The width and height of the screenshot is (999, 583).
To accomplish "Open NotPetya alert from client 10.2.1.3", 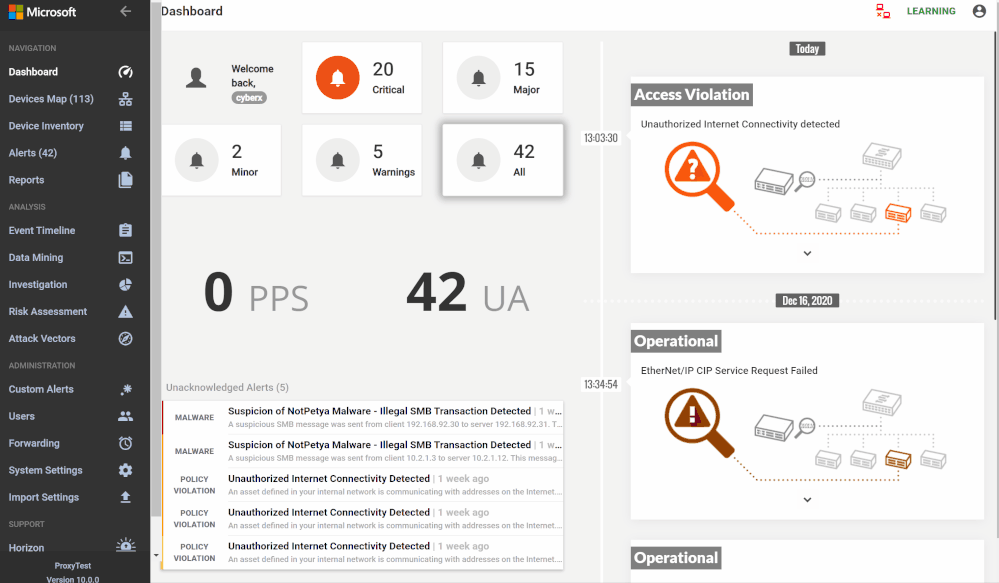I will [363, 451].
